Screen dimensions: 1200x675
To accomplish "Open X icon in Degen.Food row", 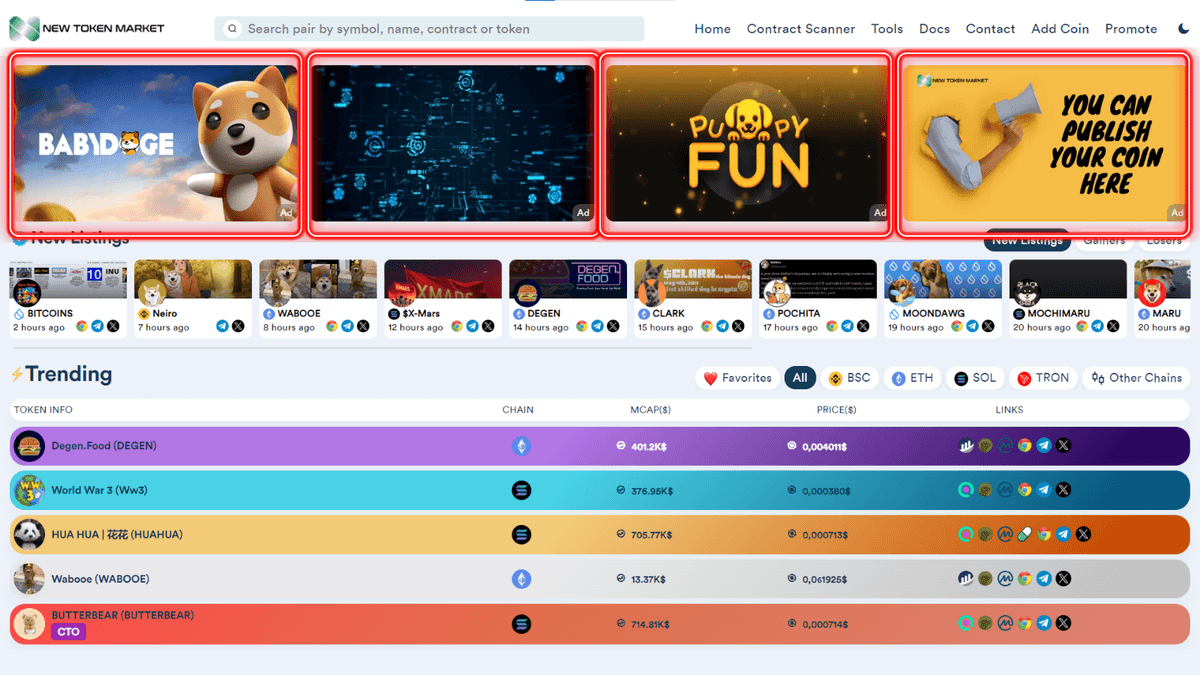I will coord(1063,446).
